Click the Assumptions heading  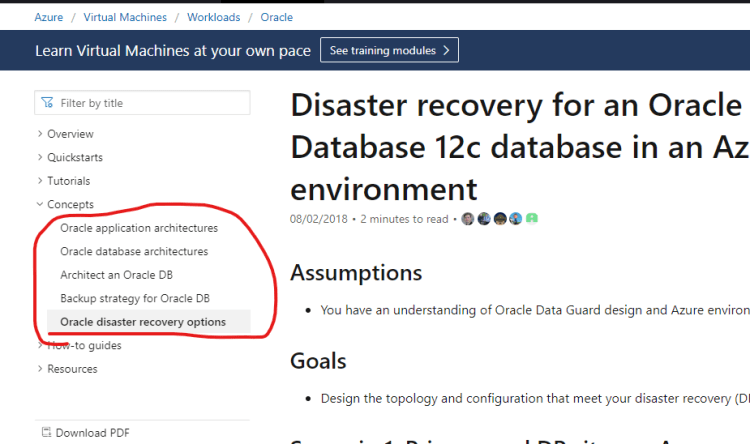tap(356, 273)
